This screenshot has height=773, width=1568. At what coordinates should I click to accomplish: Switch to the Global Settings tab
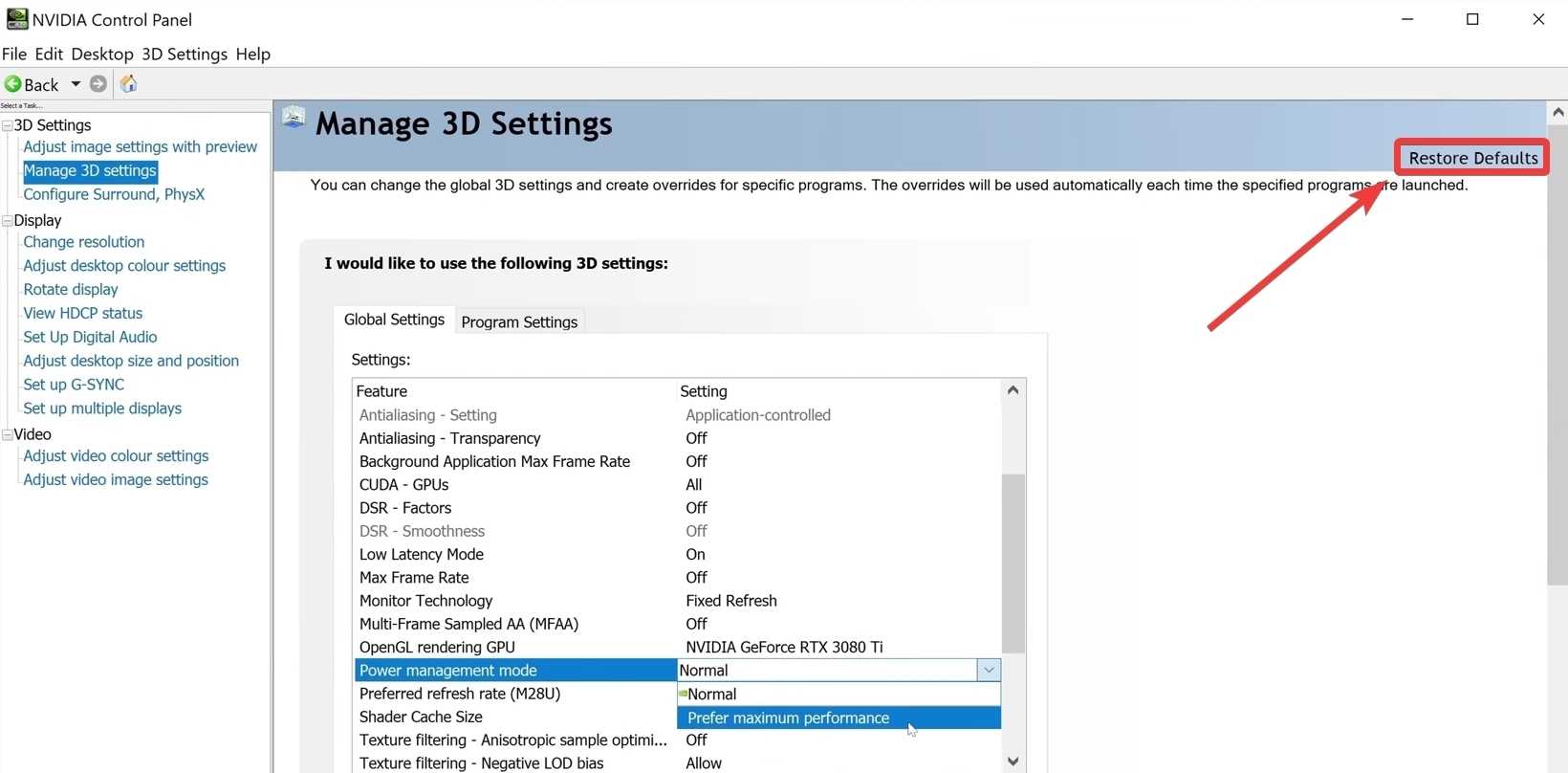[x=394, y=320]
